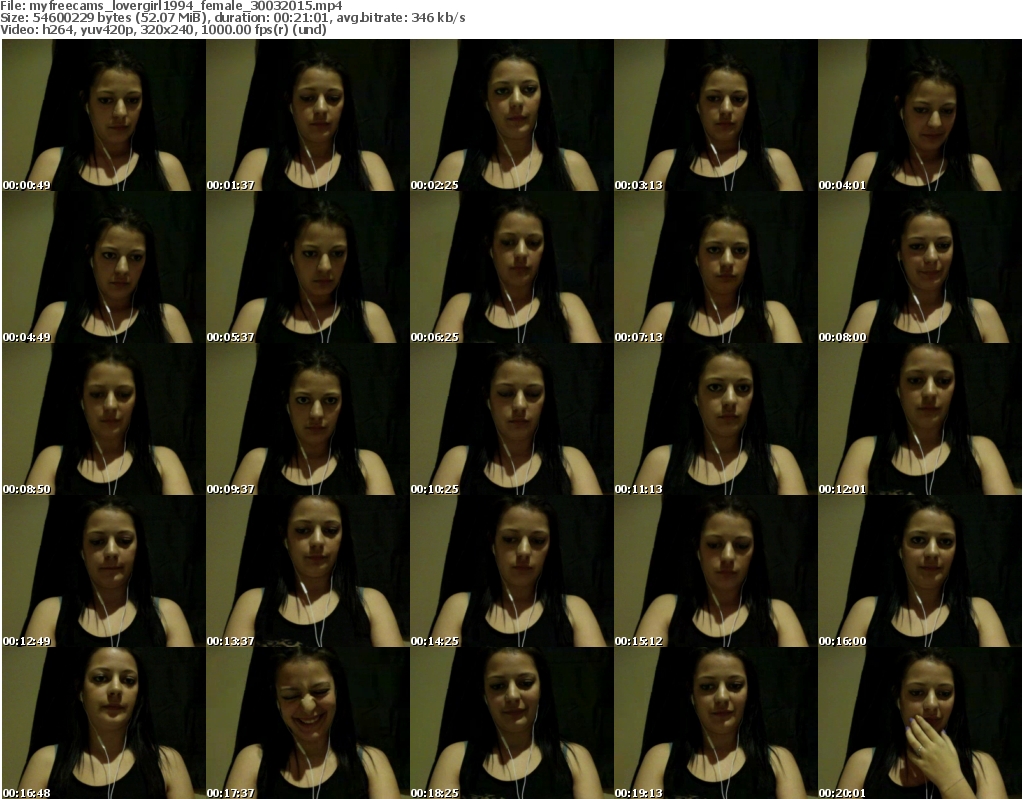
Task: Select the thumbnail stamped 00:20:01
Action: 919,723
